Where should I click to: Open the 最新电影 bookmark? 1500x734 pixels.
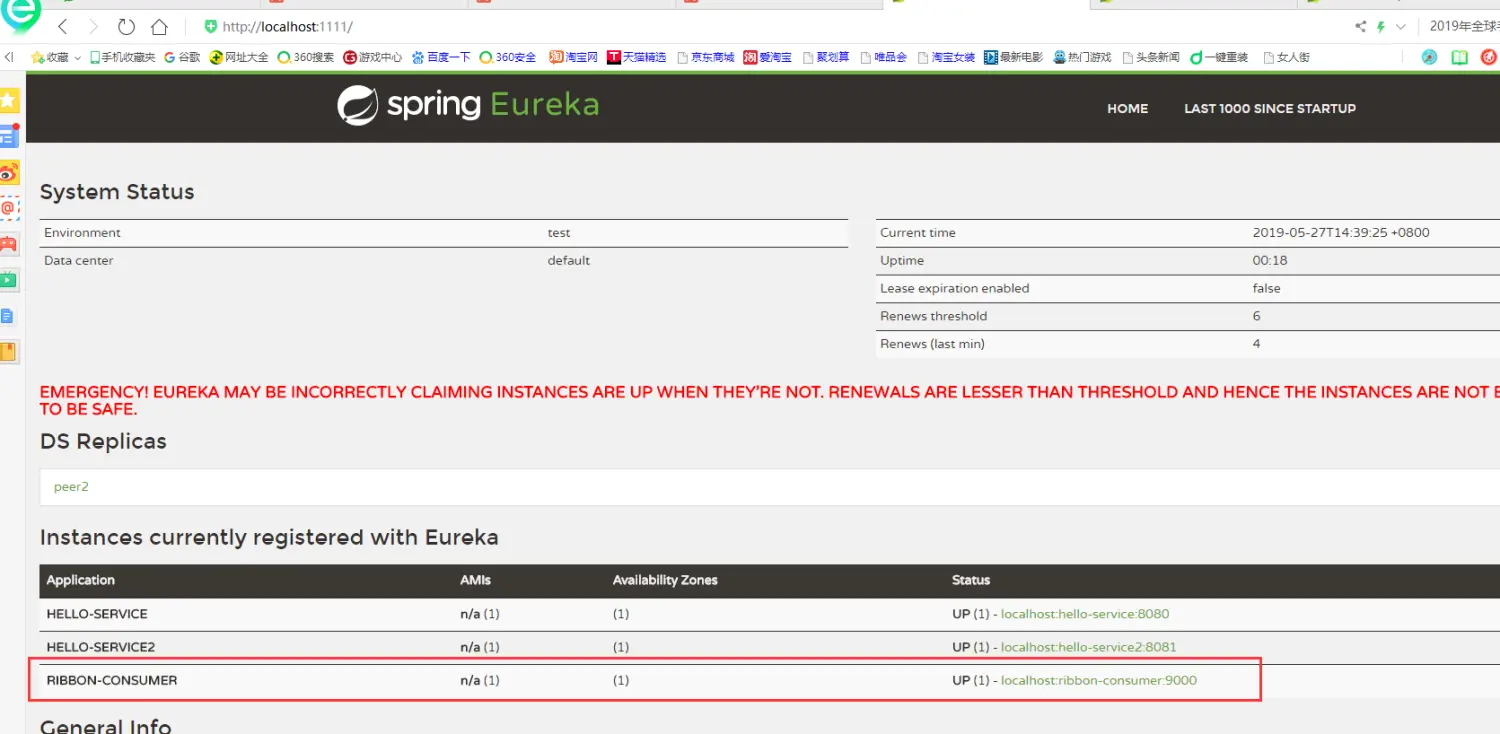pos(1013,57)
